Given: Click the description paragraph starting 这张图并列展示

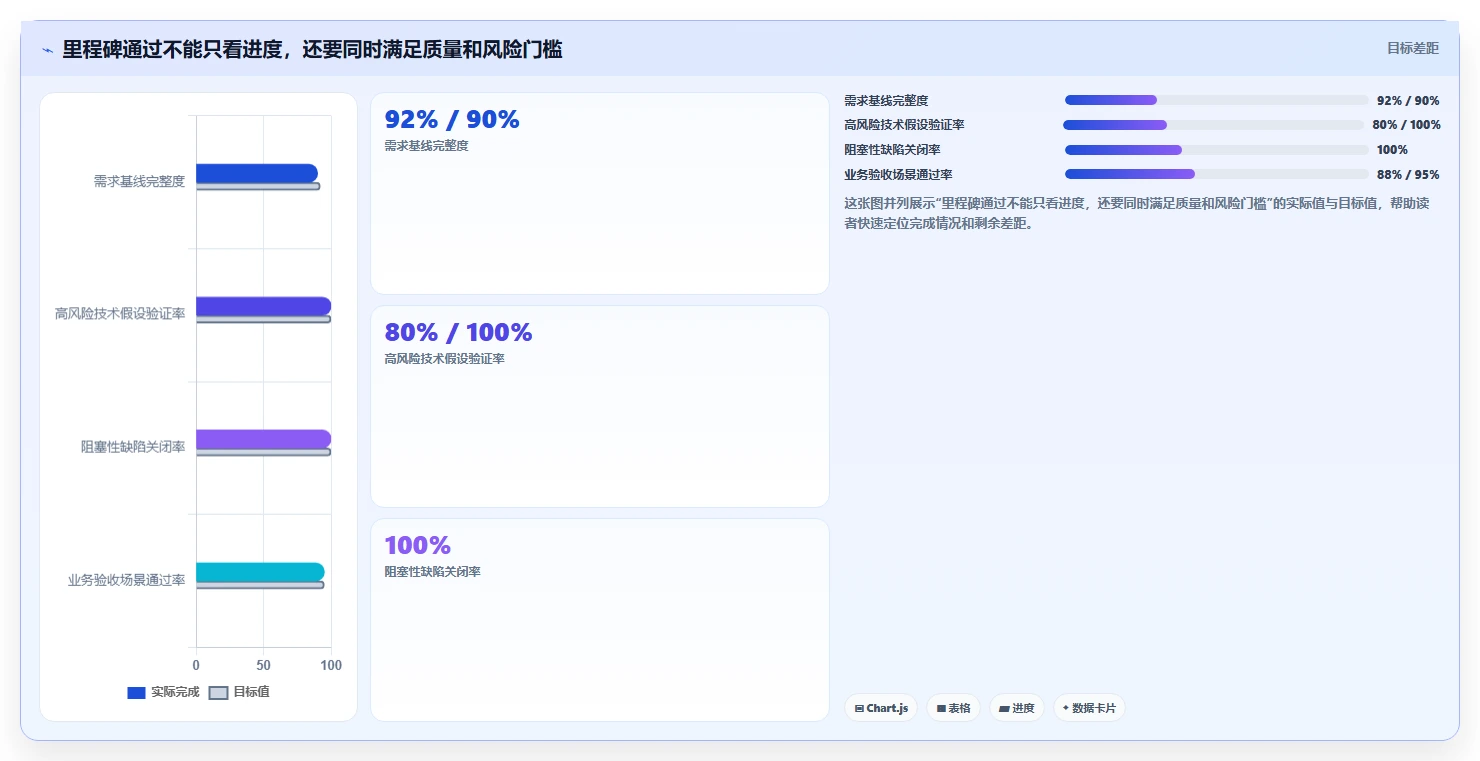Looking at the screenshot, I should 1137,213.
